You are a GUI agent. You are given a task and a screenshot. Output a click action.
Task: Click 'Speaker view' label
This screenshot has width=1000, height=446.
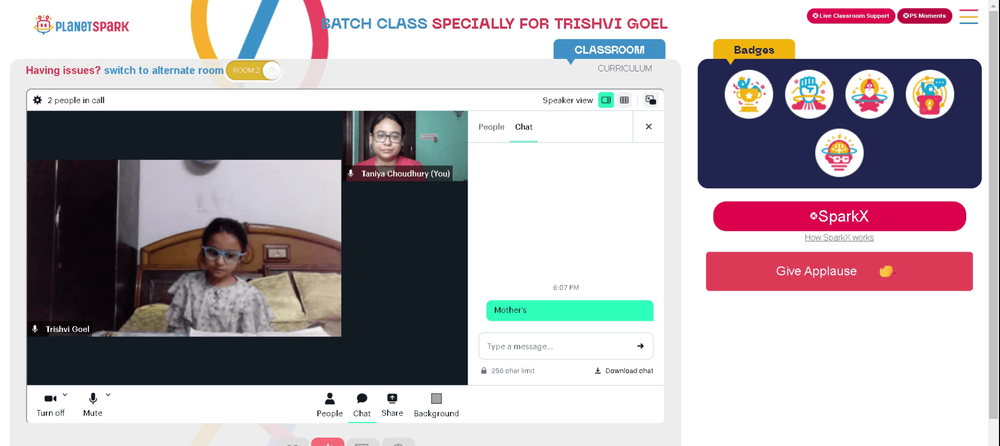coord(568,100)
